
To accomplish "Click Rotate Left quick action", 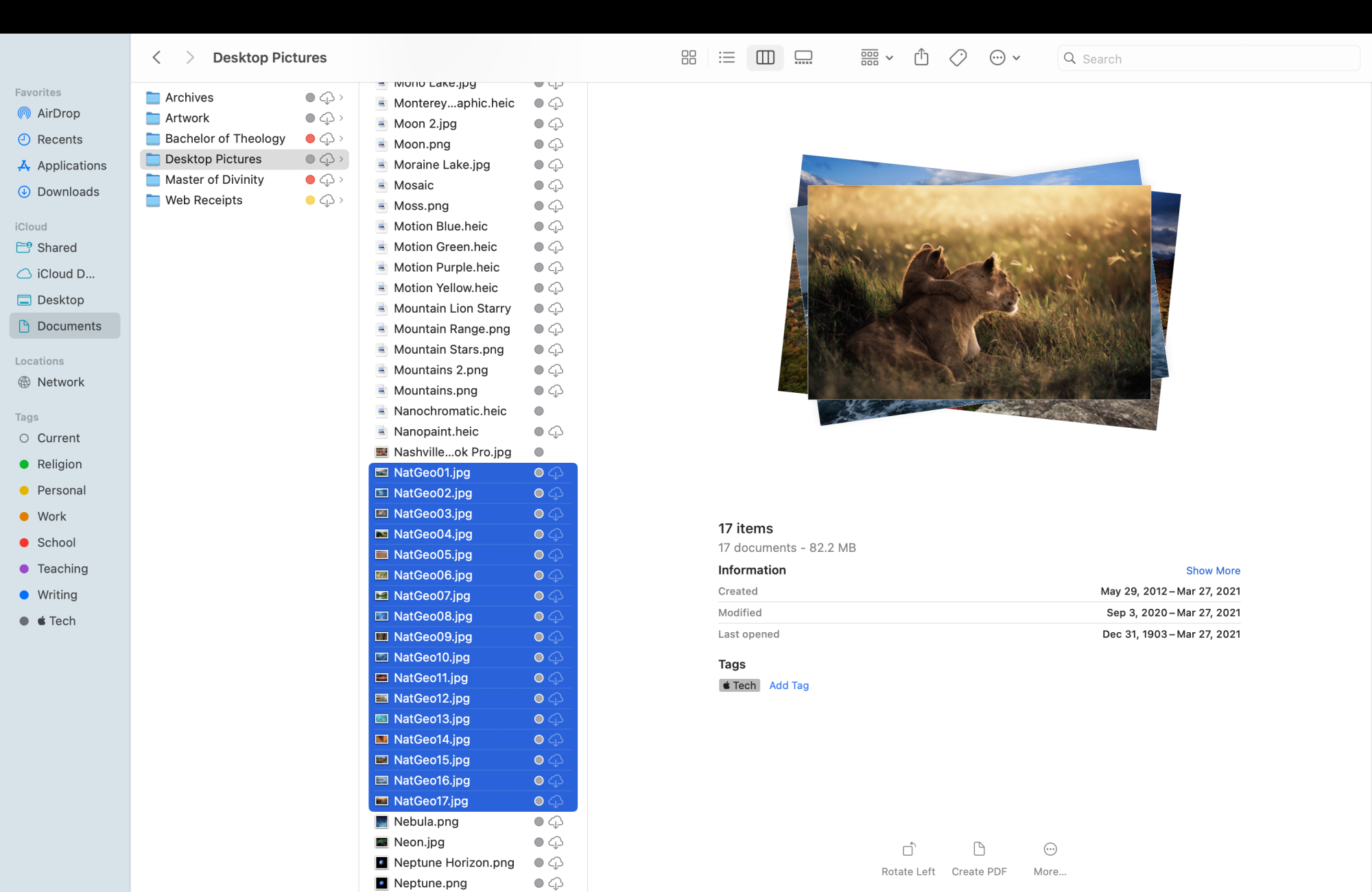I will [x=908, y=849].
